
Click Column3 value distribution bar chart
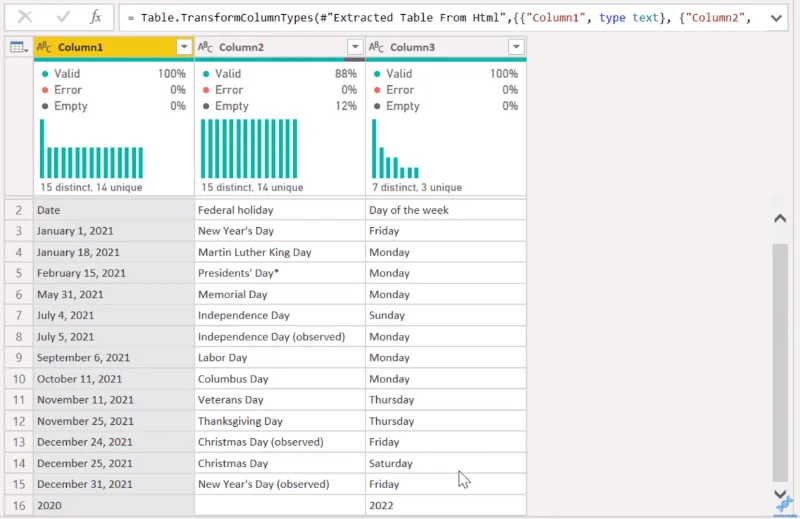(x=395, y=149)
